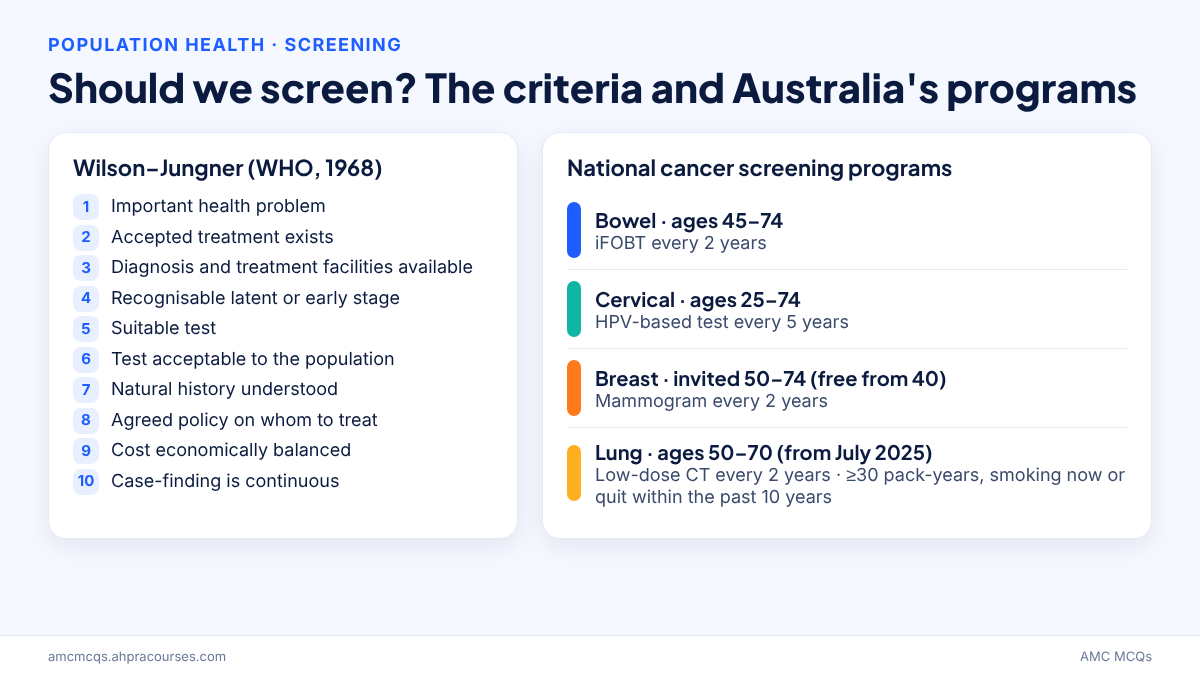Click the Population Health · Screening heading
The width and height of the screenshot is (1200, 675).
(225, 45)
